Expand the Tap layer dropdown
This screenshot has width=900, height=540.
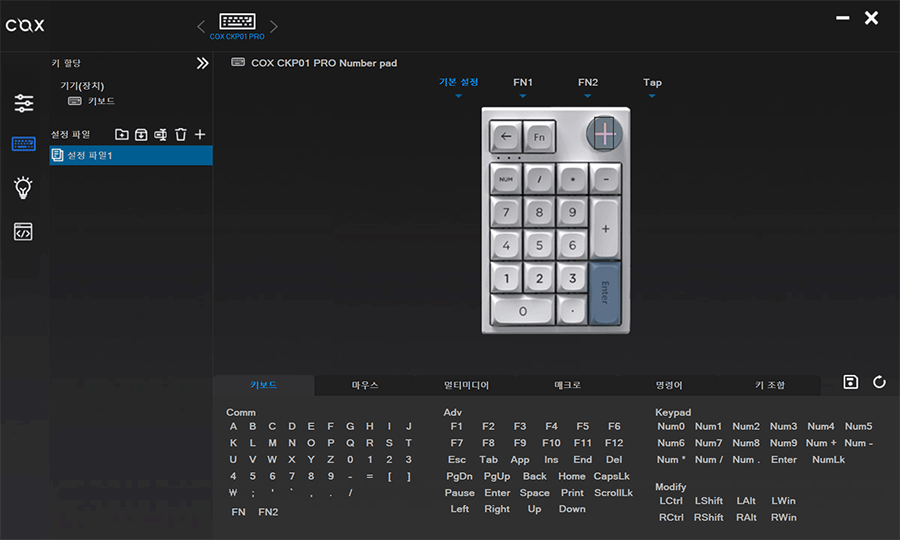pos(652,88)
